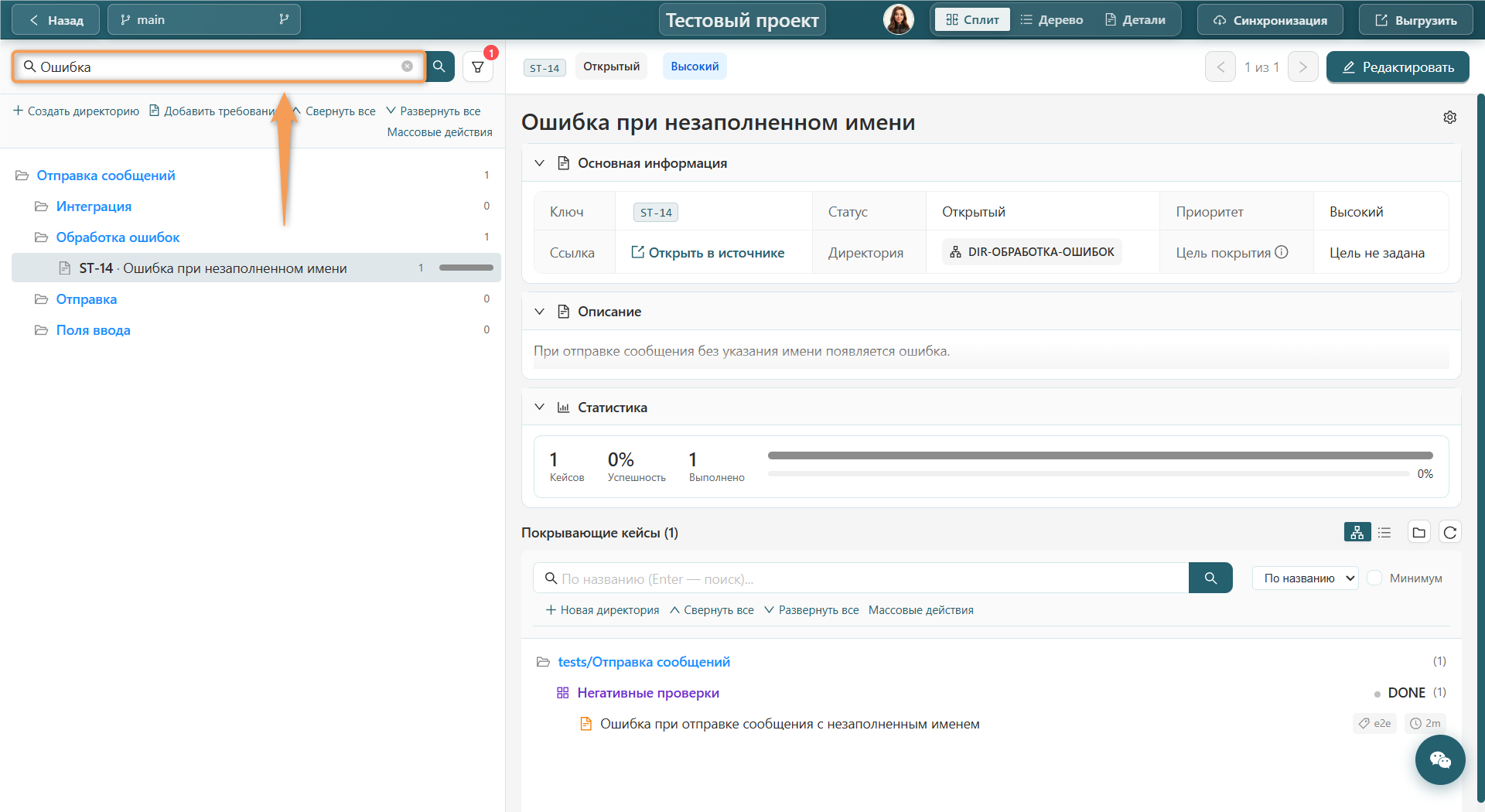1485x812 pixels.
Task: Click the e2e tag on the test case
Action: [x=1374, y=723]
